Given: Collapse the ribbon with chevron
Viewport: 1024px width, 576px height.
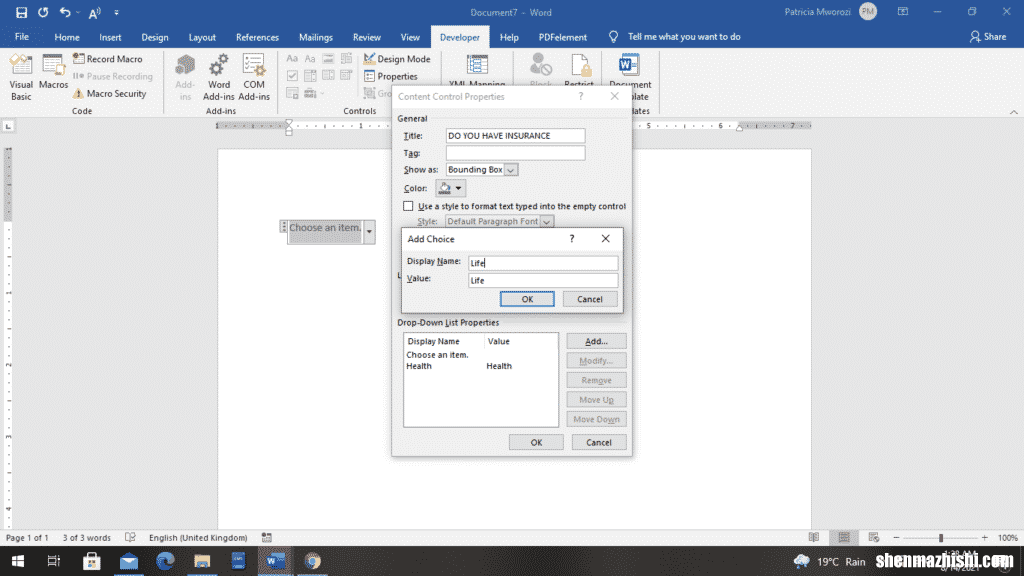Looking at the screenshot, I should (1014, 112).
